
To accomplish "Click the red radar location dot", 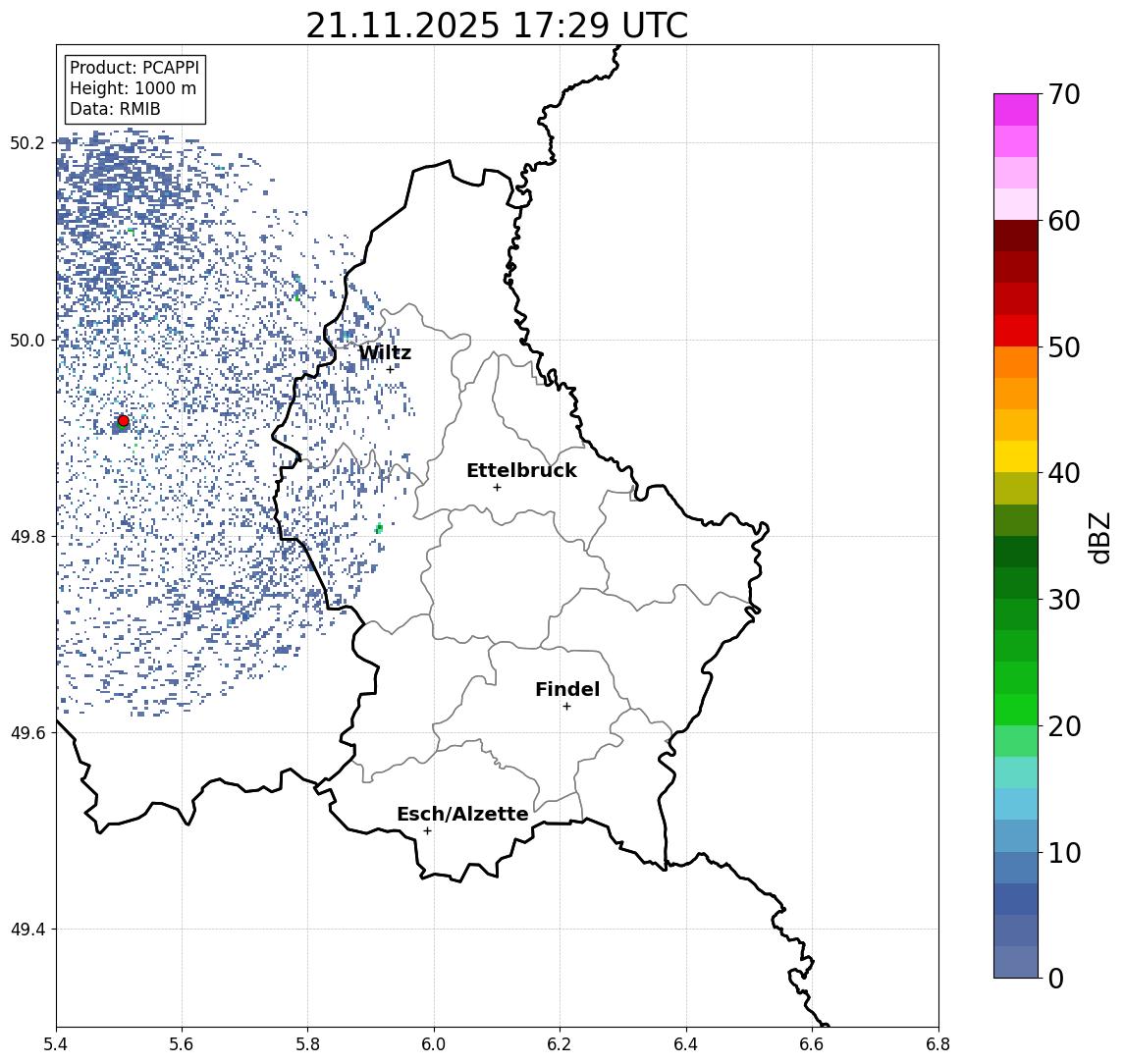I will tap(124, 421).
